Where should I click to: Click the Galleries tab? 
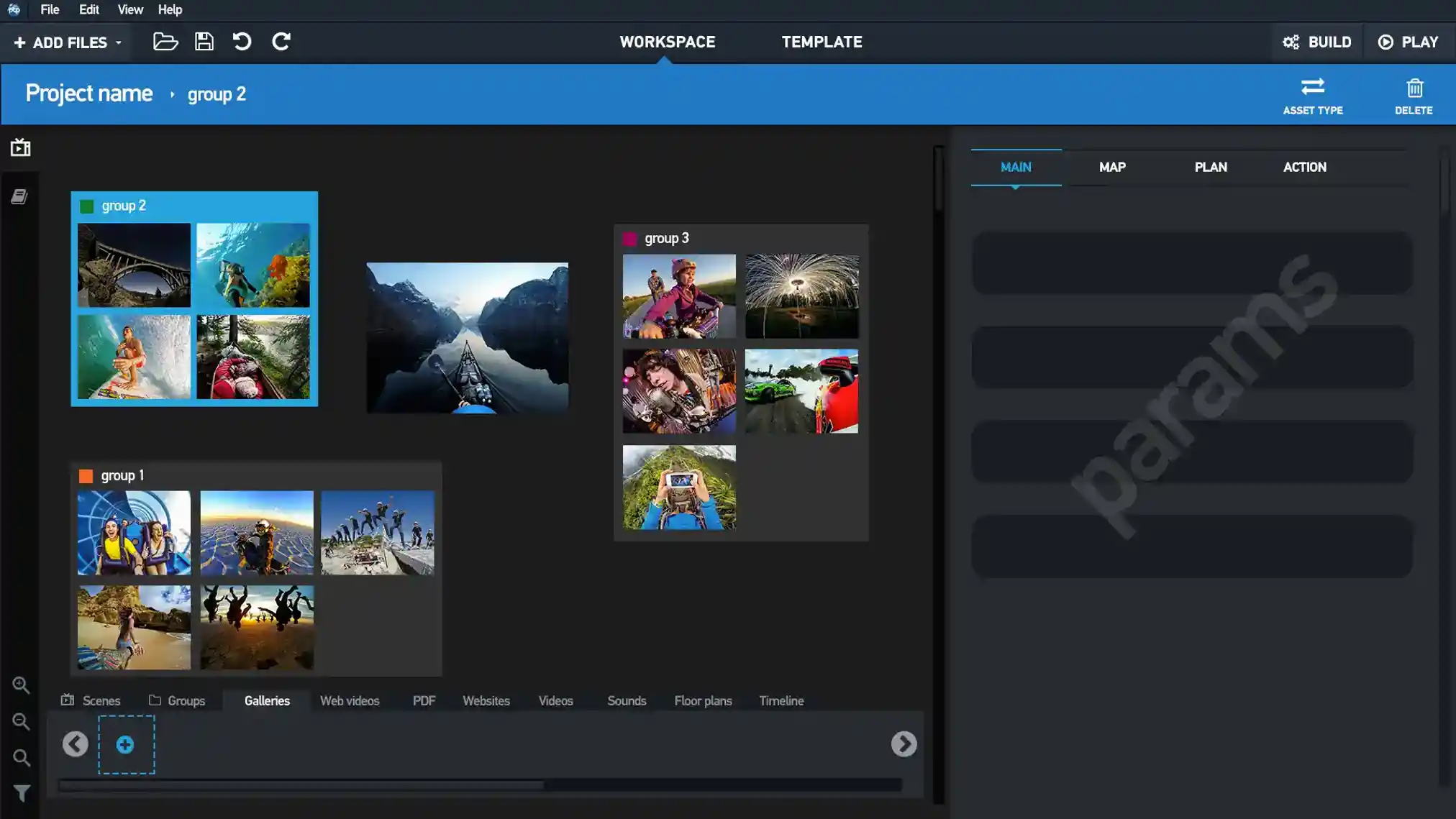pos(267,700)
